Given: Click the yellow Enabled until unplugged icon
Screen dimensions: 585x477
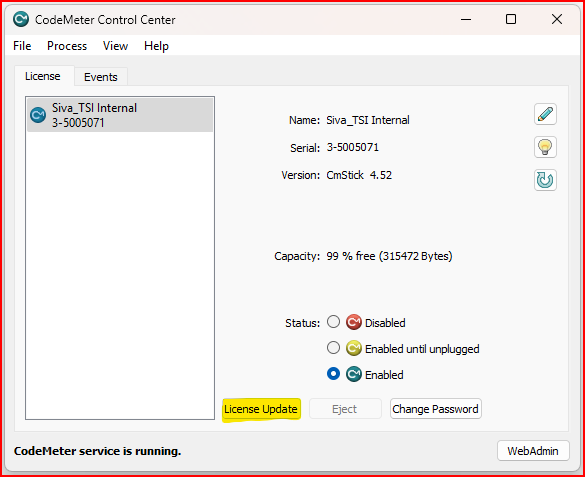Looking at the screenshot, I should coord(353,348).
